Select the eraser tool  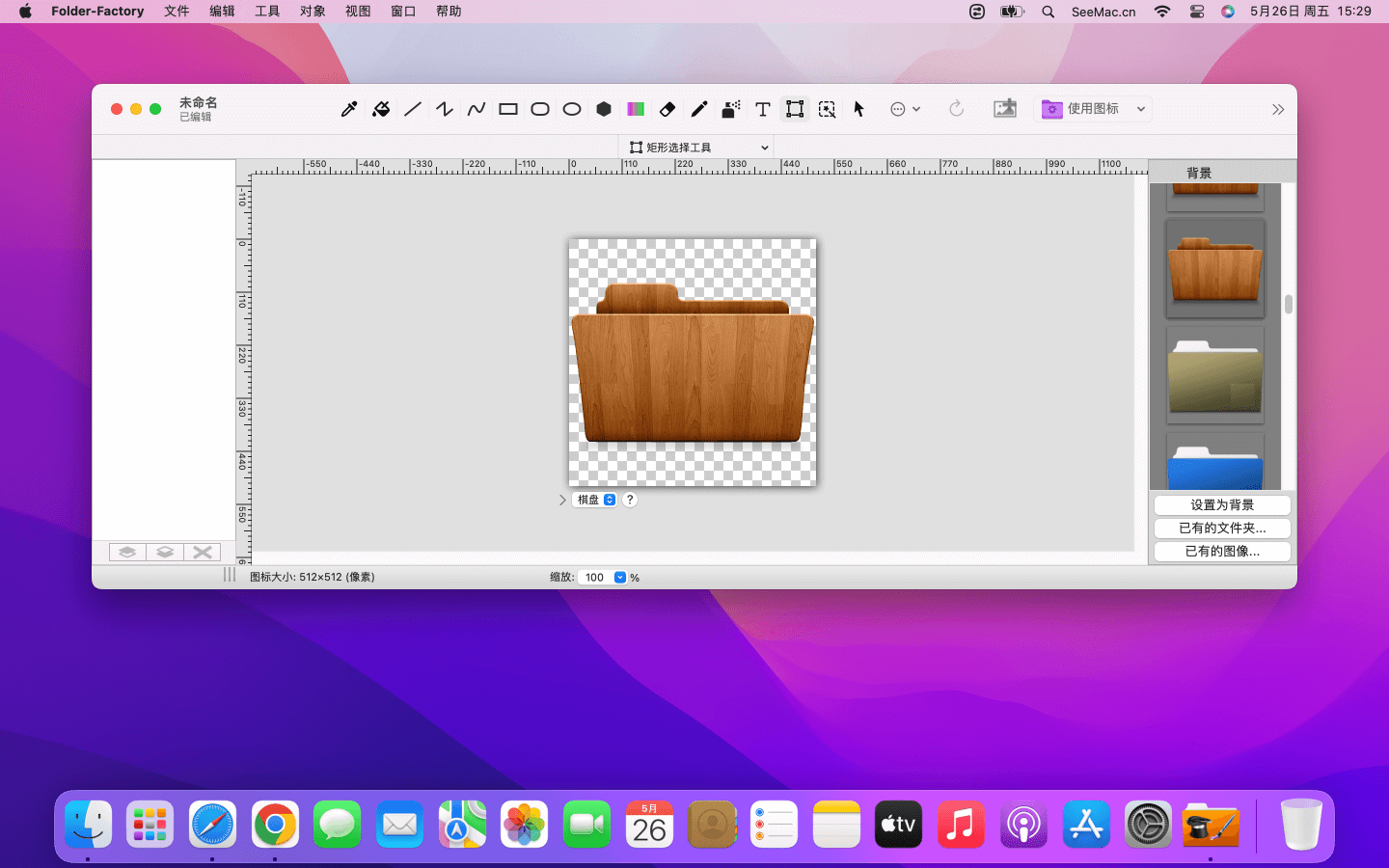coord(667,109)
